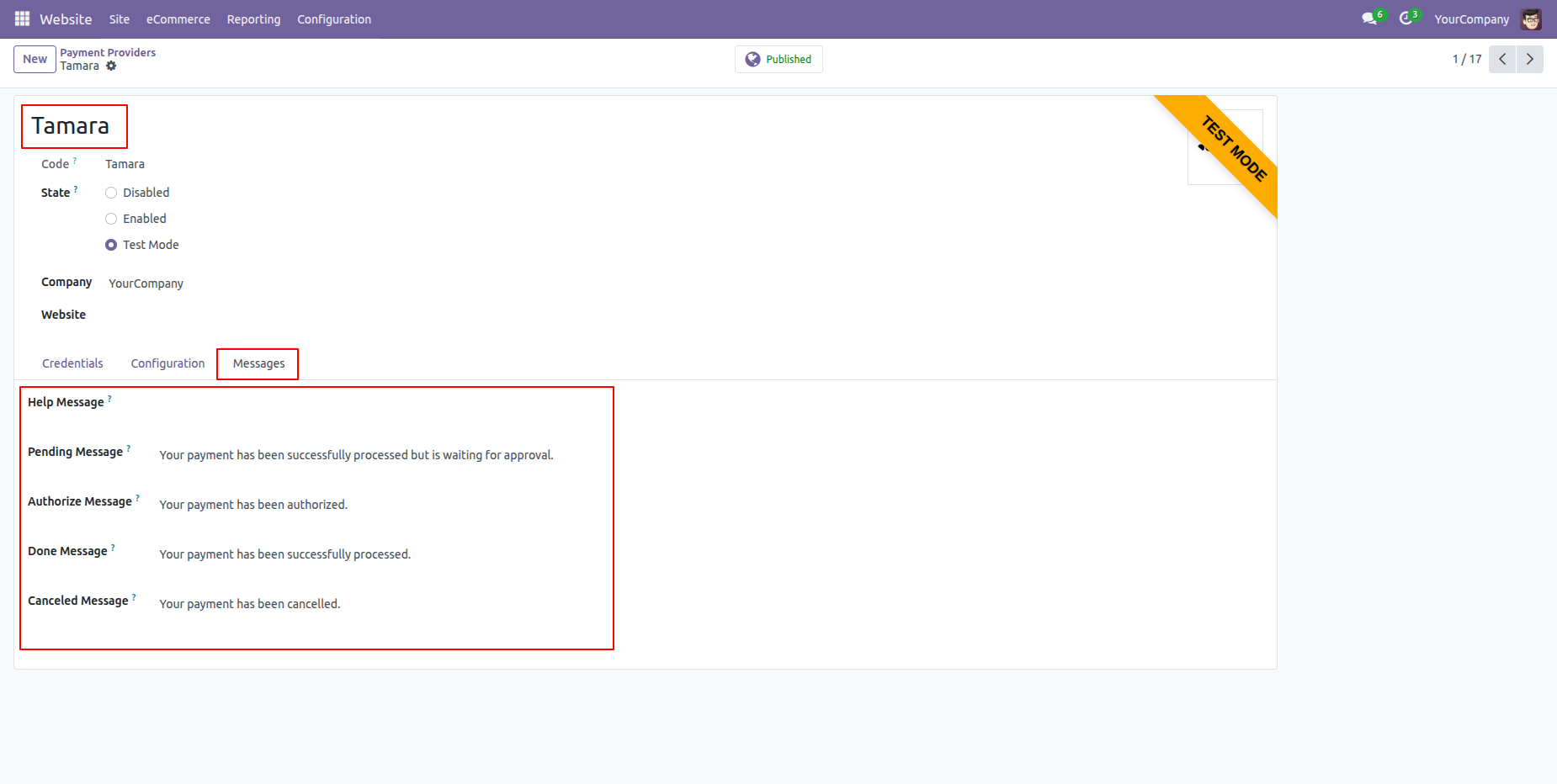Click the user avatar in the top bar
The width and height of the screenshot is (1557, 784).
pyautogui.click(x=1531, y=19)
